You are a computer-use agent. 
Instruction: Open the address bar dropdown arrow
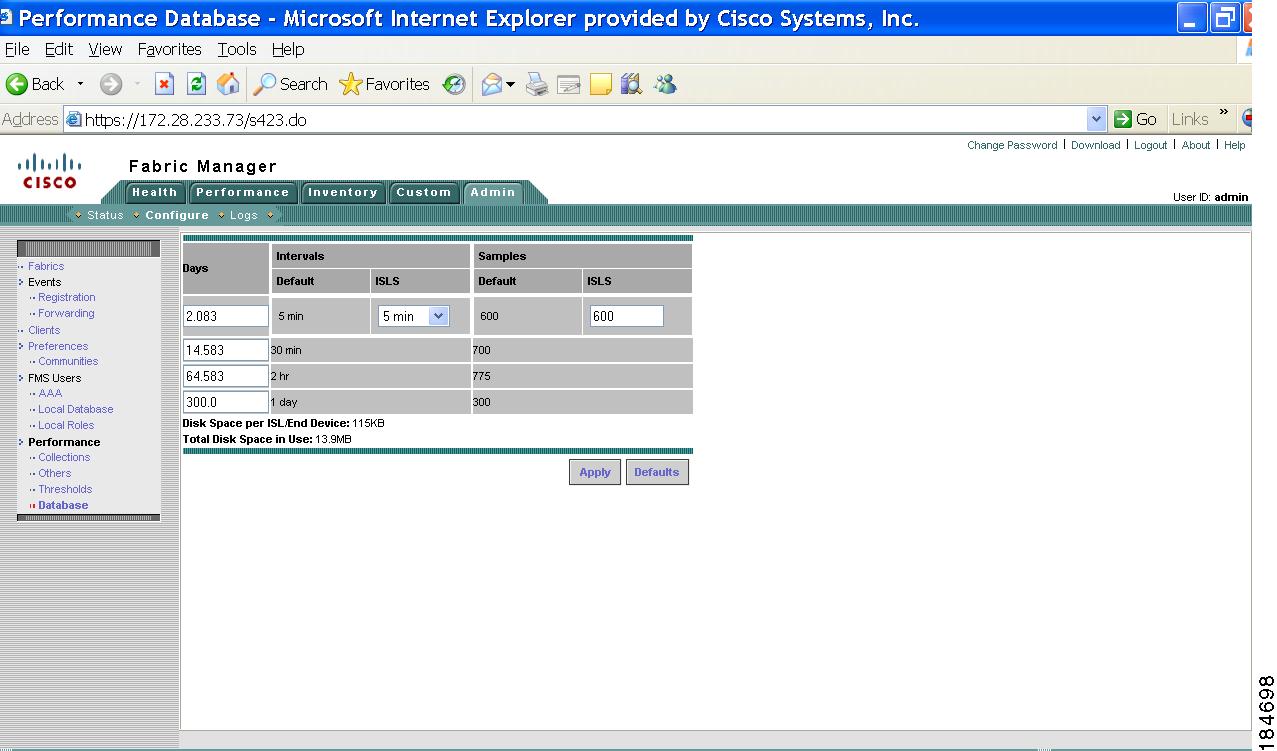pos(1096,119)
